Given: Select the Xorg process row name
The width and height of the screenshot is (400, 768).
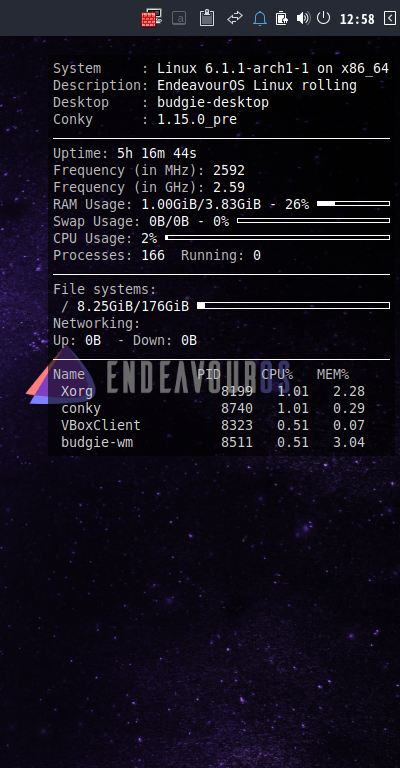Looking at the screenshot, I should click(x=77, y=392).
